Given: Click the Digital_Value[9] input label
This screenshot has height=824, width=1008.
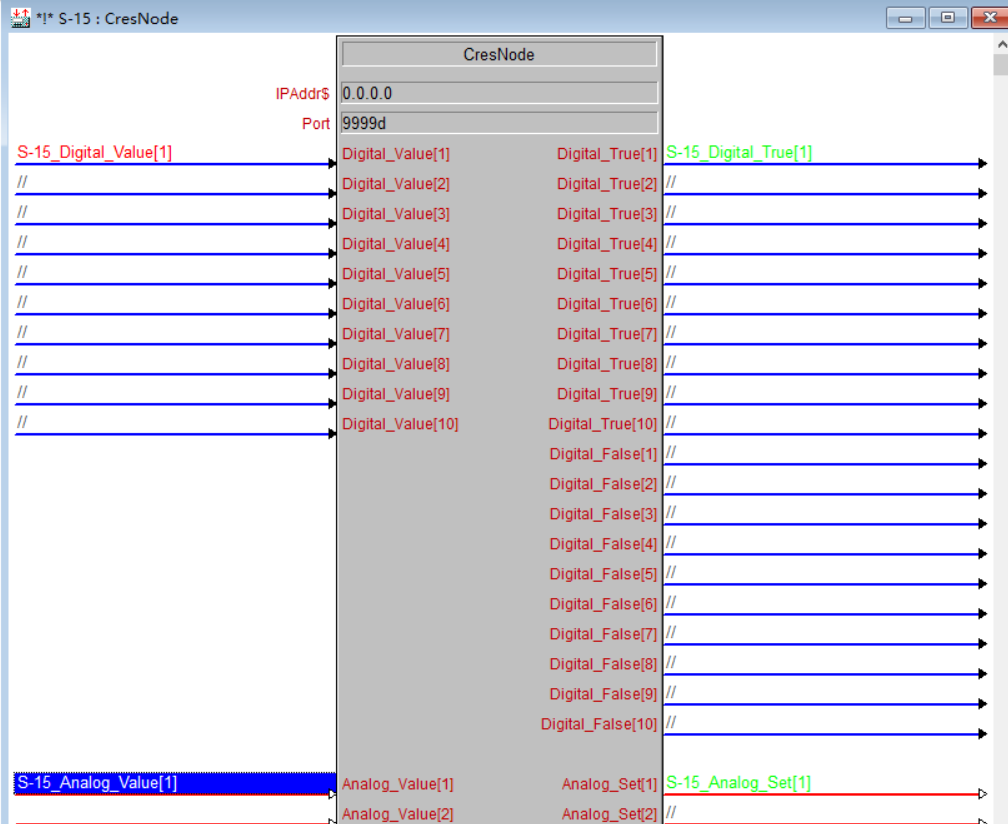Looking at the screenshot, I should (396, 394).
